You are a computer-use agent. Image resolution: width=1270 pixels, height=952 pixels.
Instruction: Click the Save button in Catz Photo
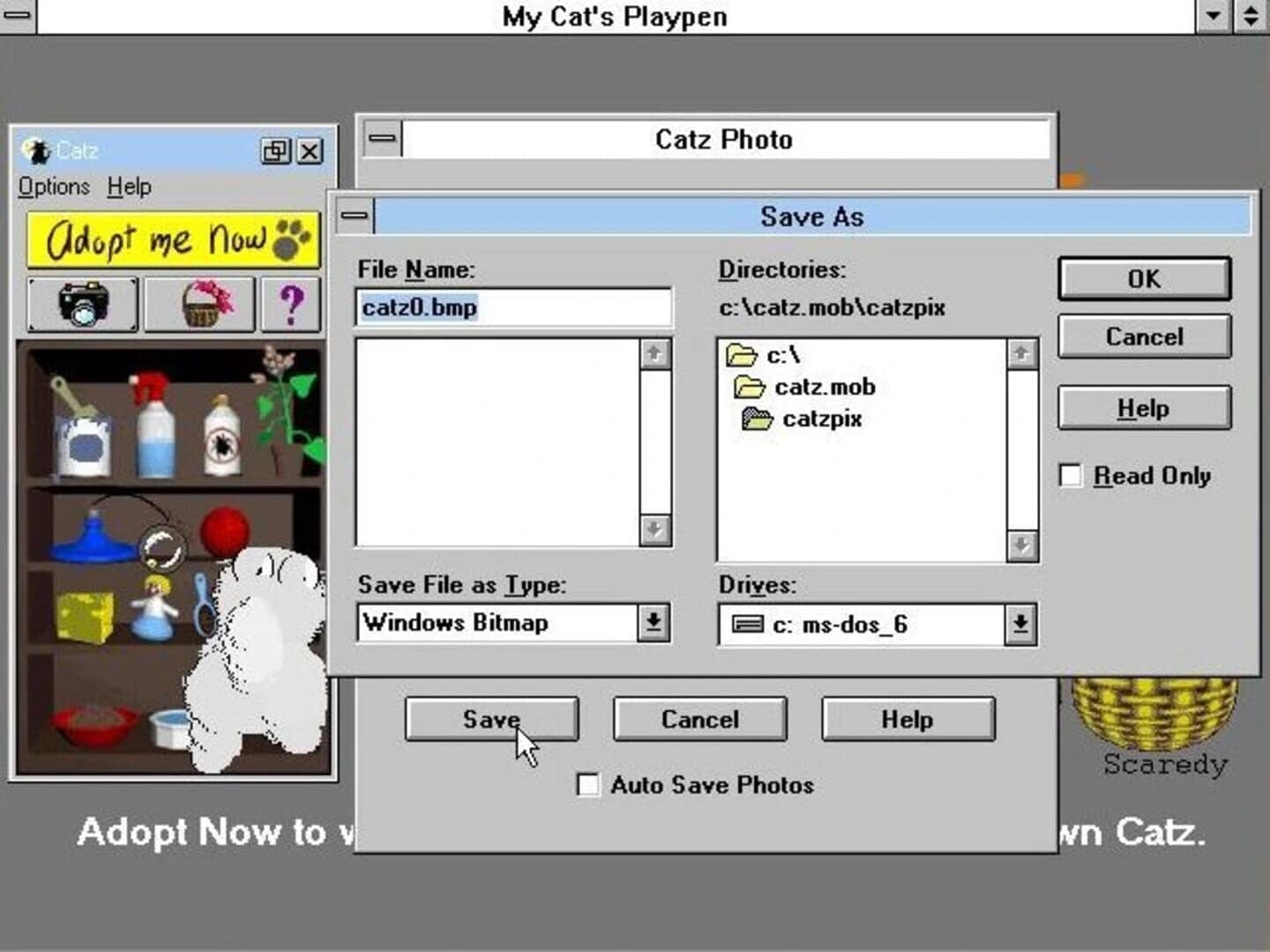(x=491, y=719)
